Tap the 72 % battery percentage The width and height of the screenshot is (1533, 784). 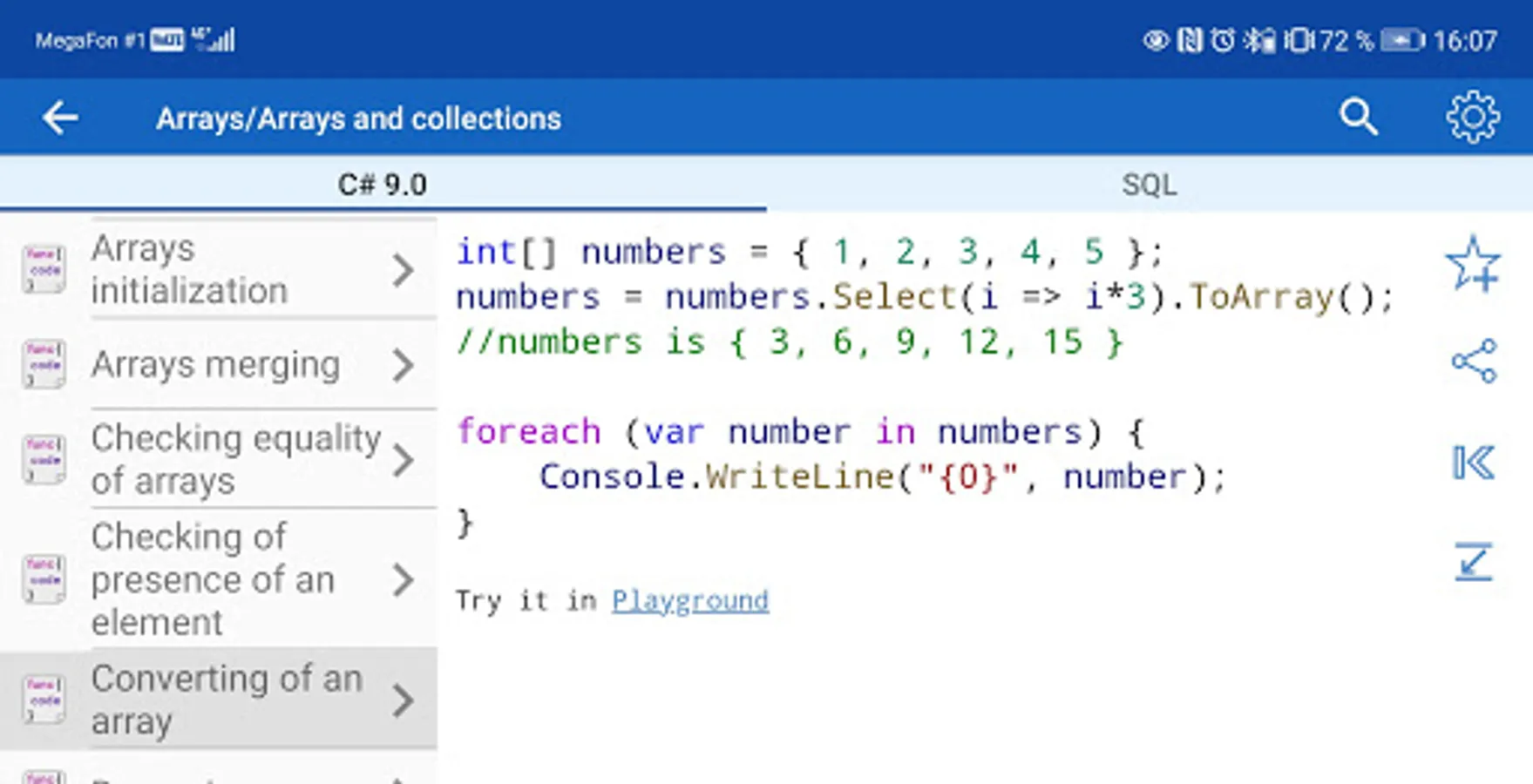[1346, 40]
